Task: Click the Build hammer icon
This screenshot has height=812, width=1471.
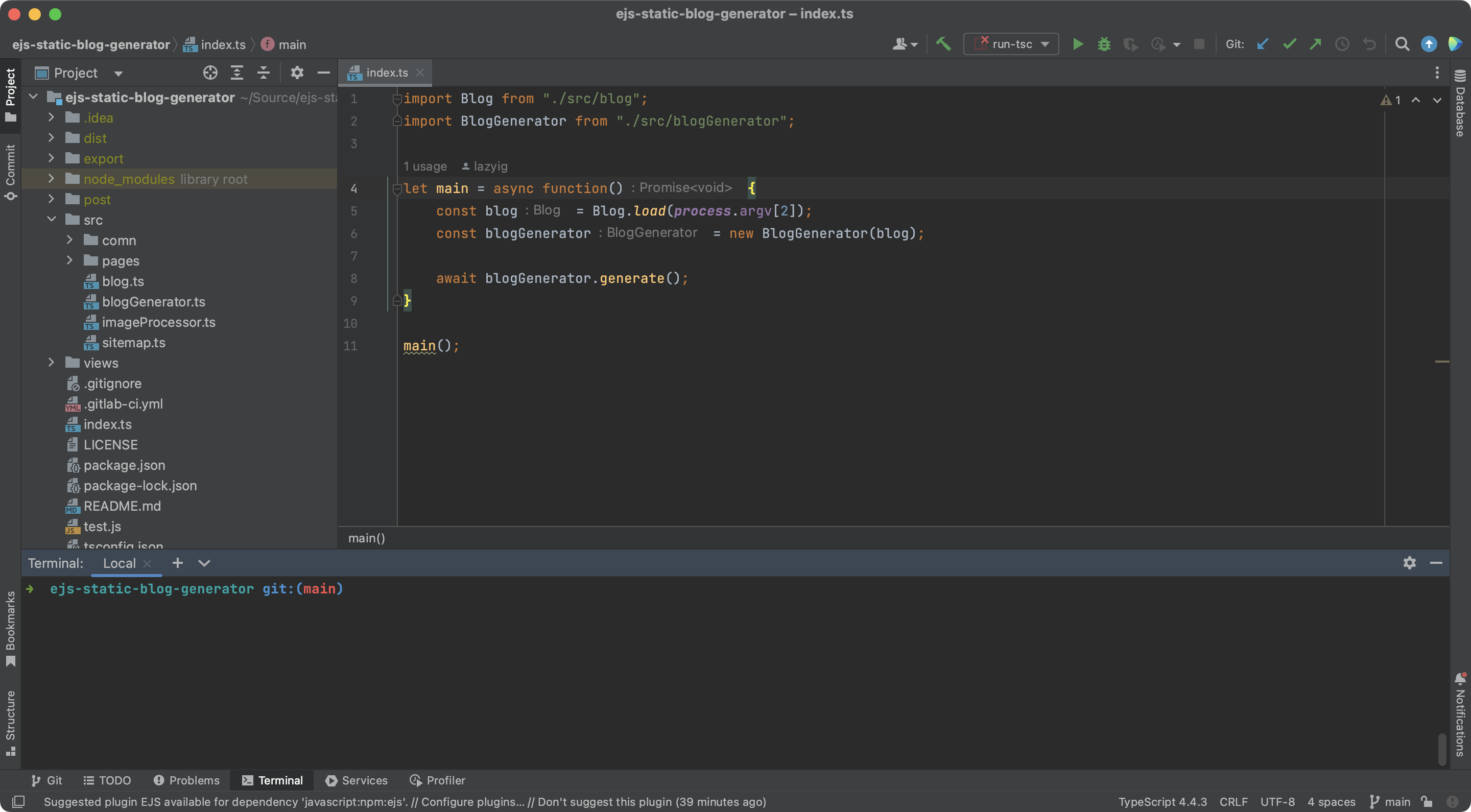Action: 943,44
